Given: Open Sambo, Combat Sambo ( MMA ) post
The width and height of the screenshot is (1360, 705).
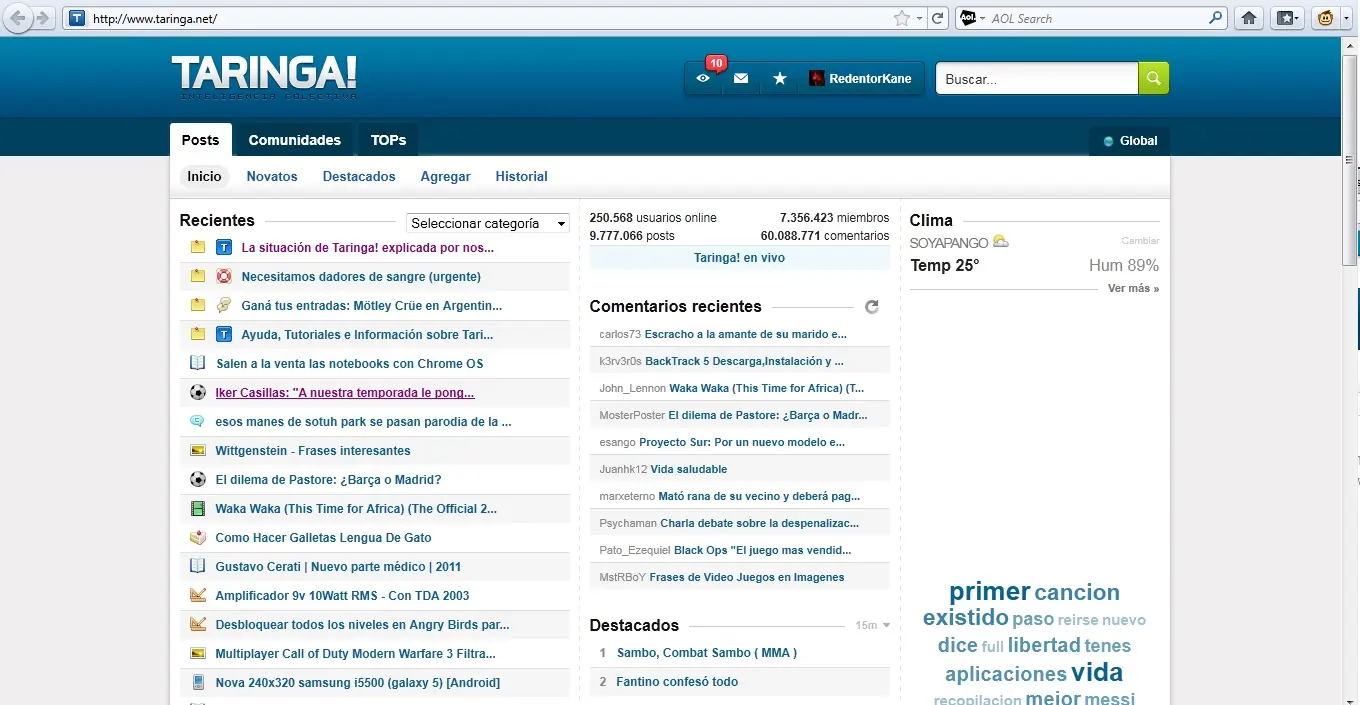Looking at the screenshot, I should [707, 653].
